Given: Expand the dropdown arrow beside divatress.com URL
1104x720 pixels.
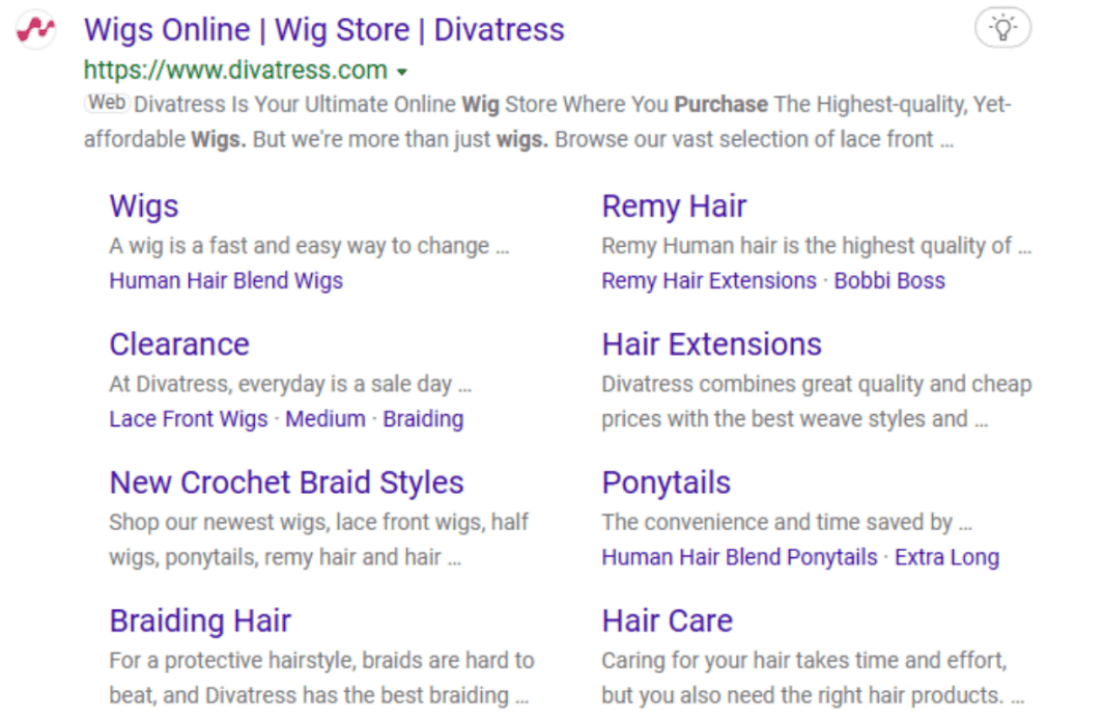Looking at the screenshot, I should click(x=402, y=72).
